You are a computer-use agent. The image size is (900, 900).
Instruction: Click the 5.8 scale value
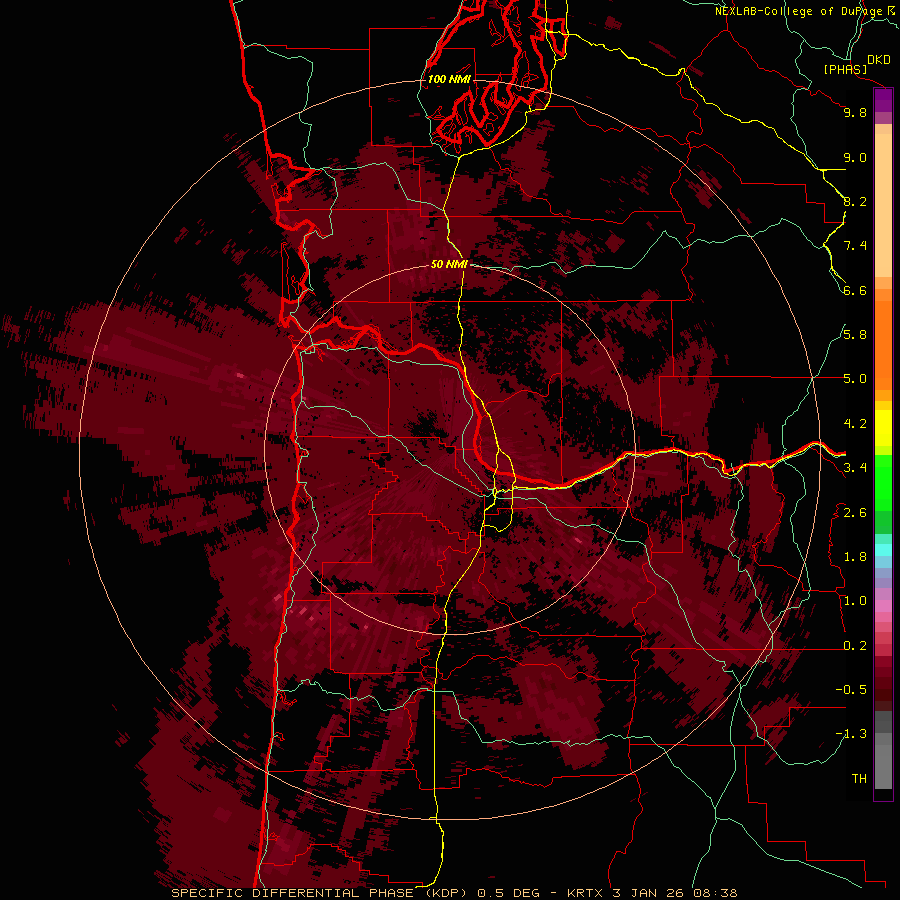coord(855,335)
